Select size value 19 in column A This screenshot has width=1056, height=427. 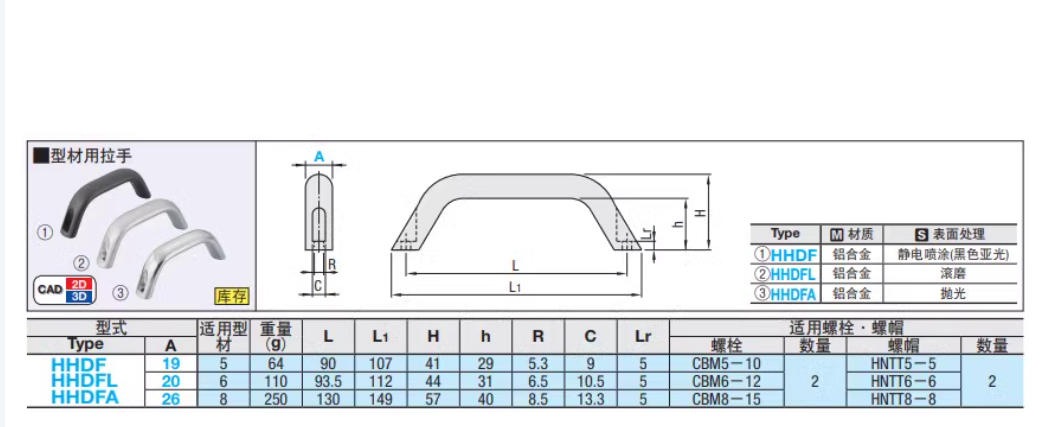click(x=170, y=364)
